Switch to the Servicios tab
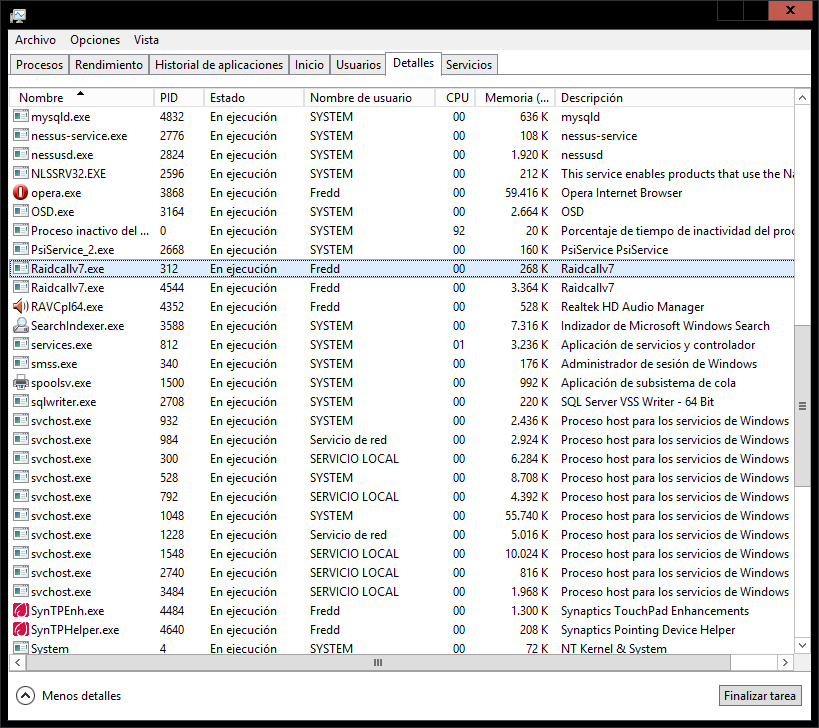Image resolution: width=819 pixels, height=728 pixels. pyautogui.click(x=469, y=65)
